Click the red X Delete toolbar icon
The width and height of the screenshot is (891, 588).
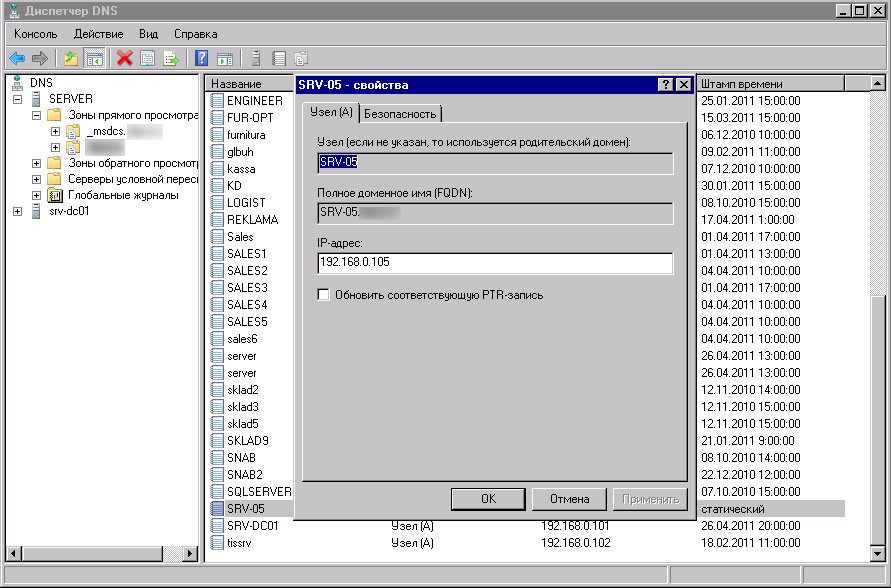coord(125,58)
